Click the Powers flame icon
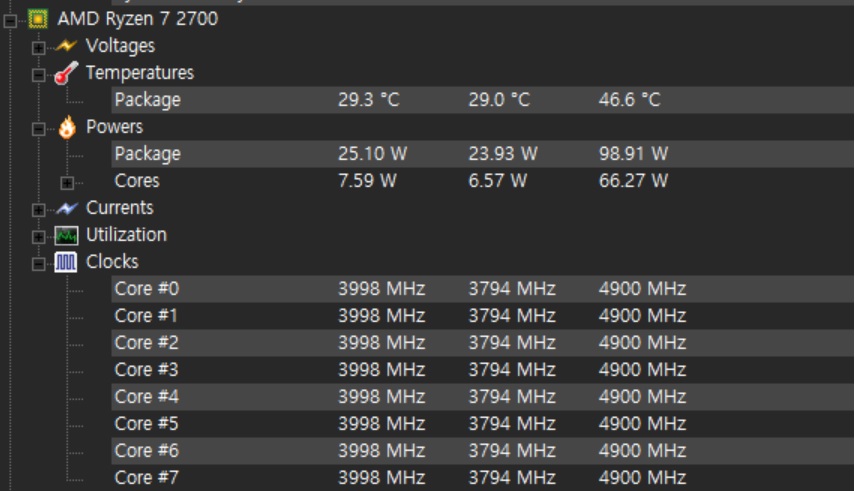This screenshot has width=855, height=491. pos(67,128)
